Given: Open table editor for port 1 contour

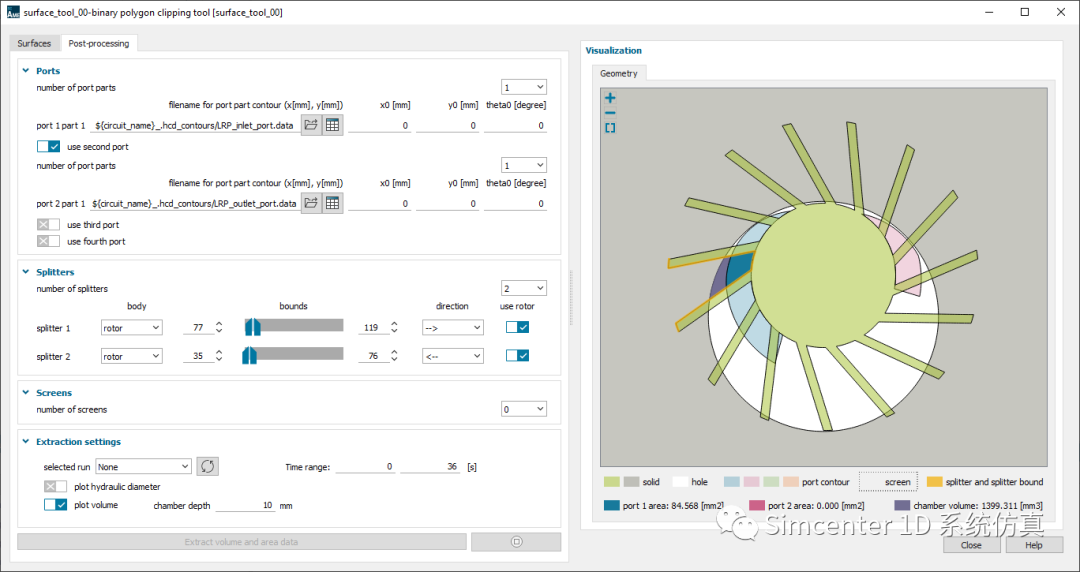Looking at the screenshot, I should tap(333, 125).
